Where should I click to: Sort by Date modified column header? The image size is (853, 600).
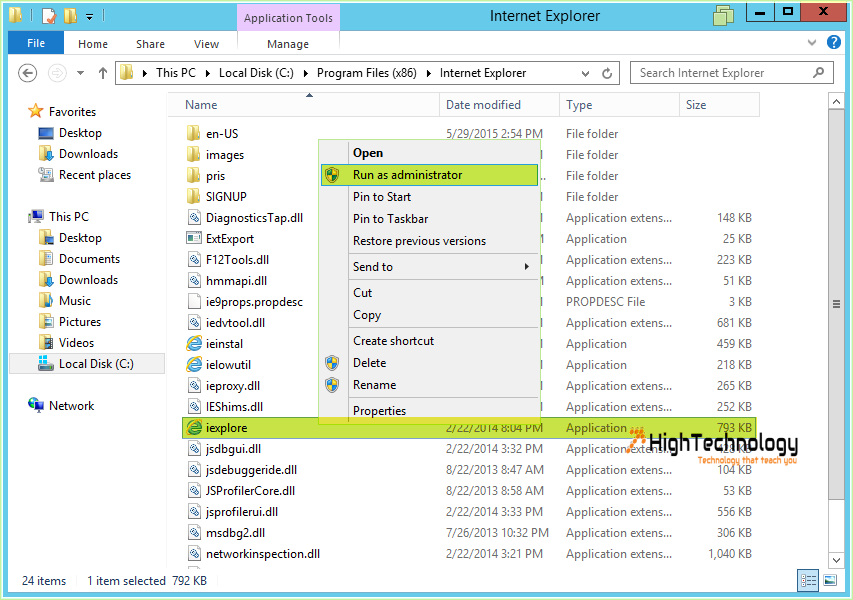499,105
